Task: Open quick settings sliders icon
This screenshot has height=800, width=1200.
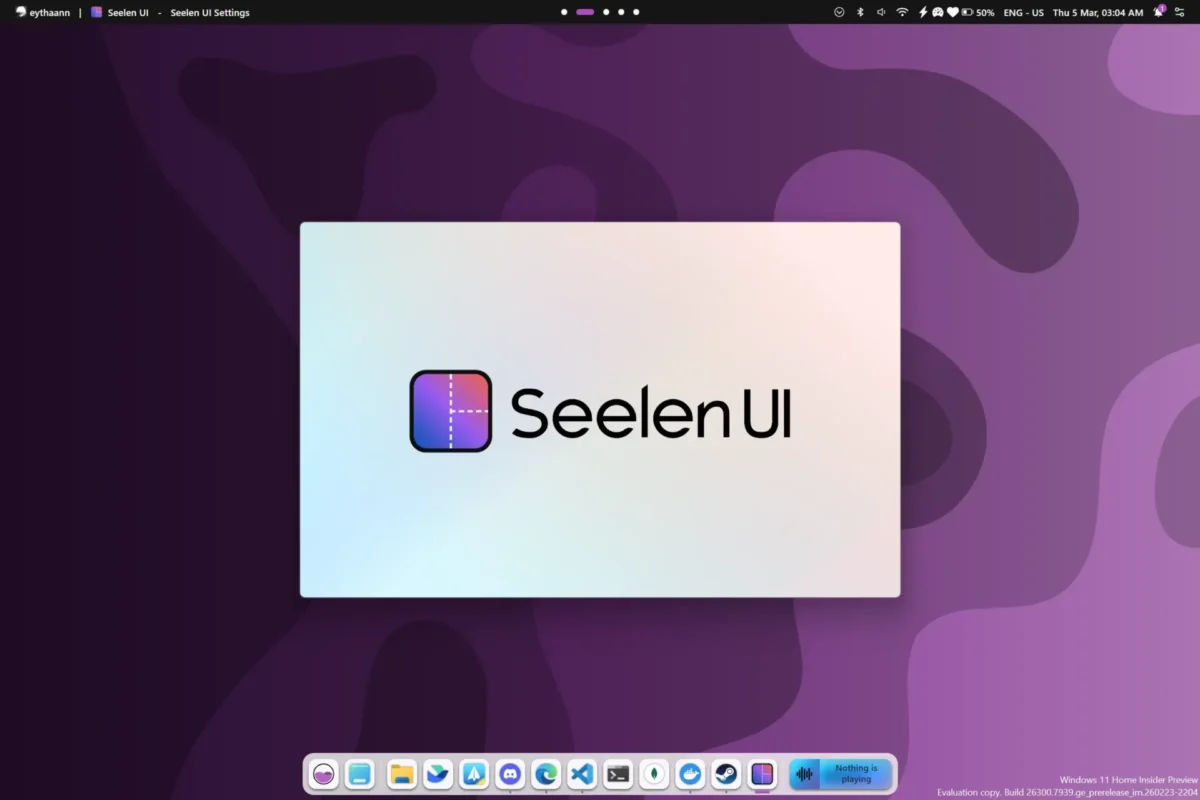Action: 1179,12
